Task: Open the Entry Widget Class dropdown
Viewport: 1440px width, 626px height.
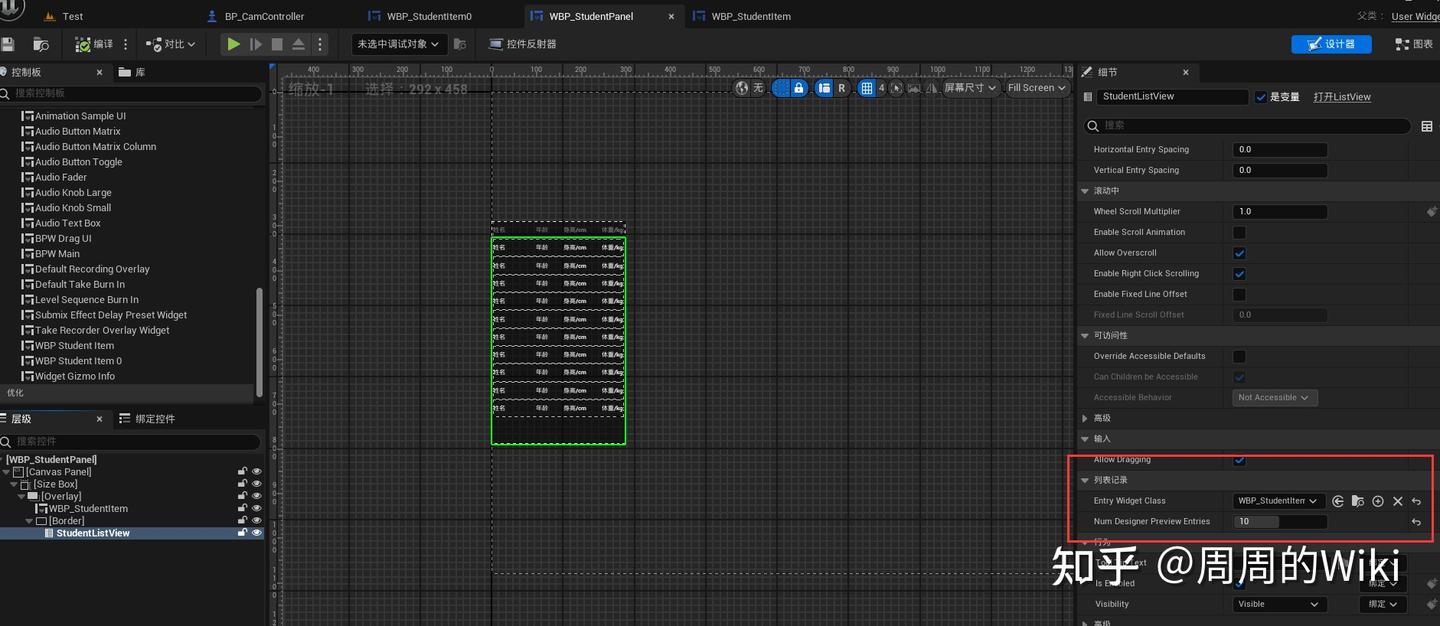Action: point(1278,501)
